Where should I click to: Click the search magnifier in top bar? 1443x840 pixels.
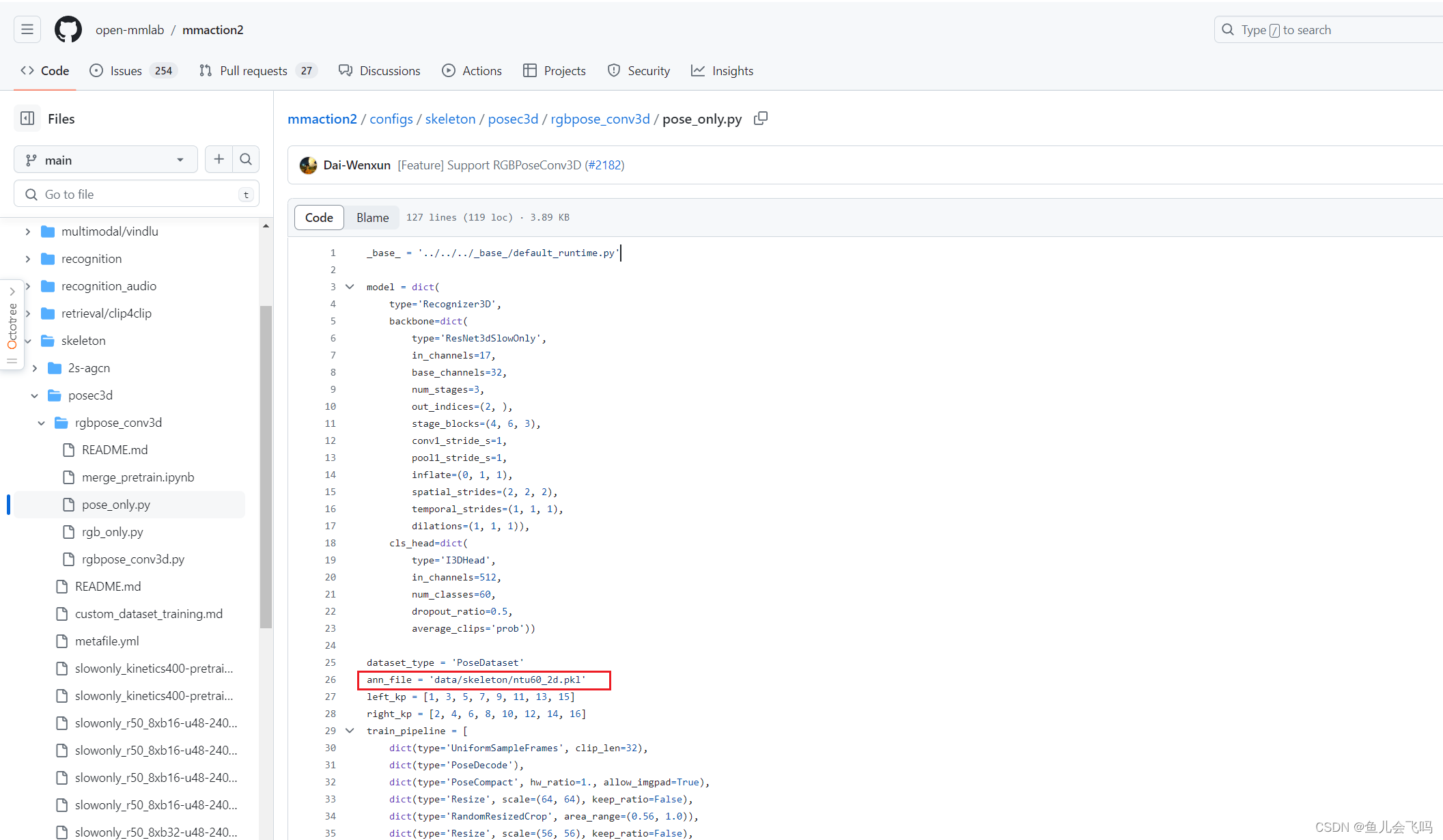coord(1228,29)
